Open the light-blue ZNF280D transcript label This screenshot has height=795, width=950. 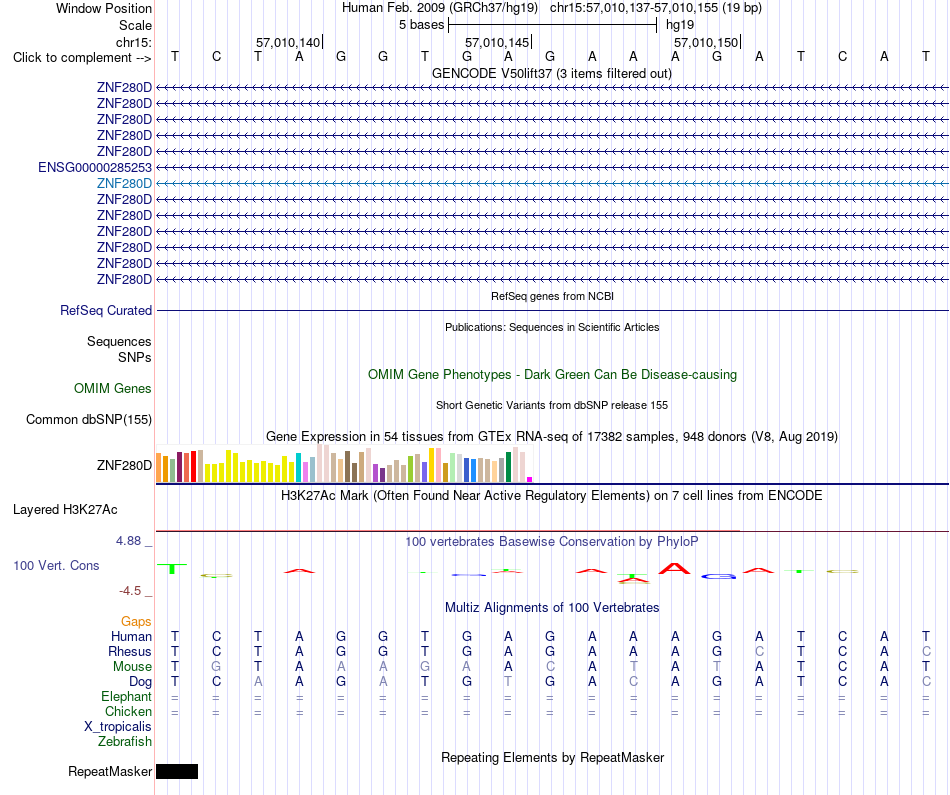point(124,183)
